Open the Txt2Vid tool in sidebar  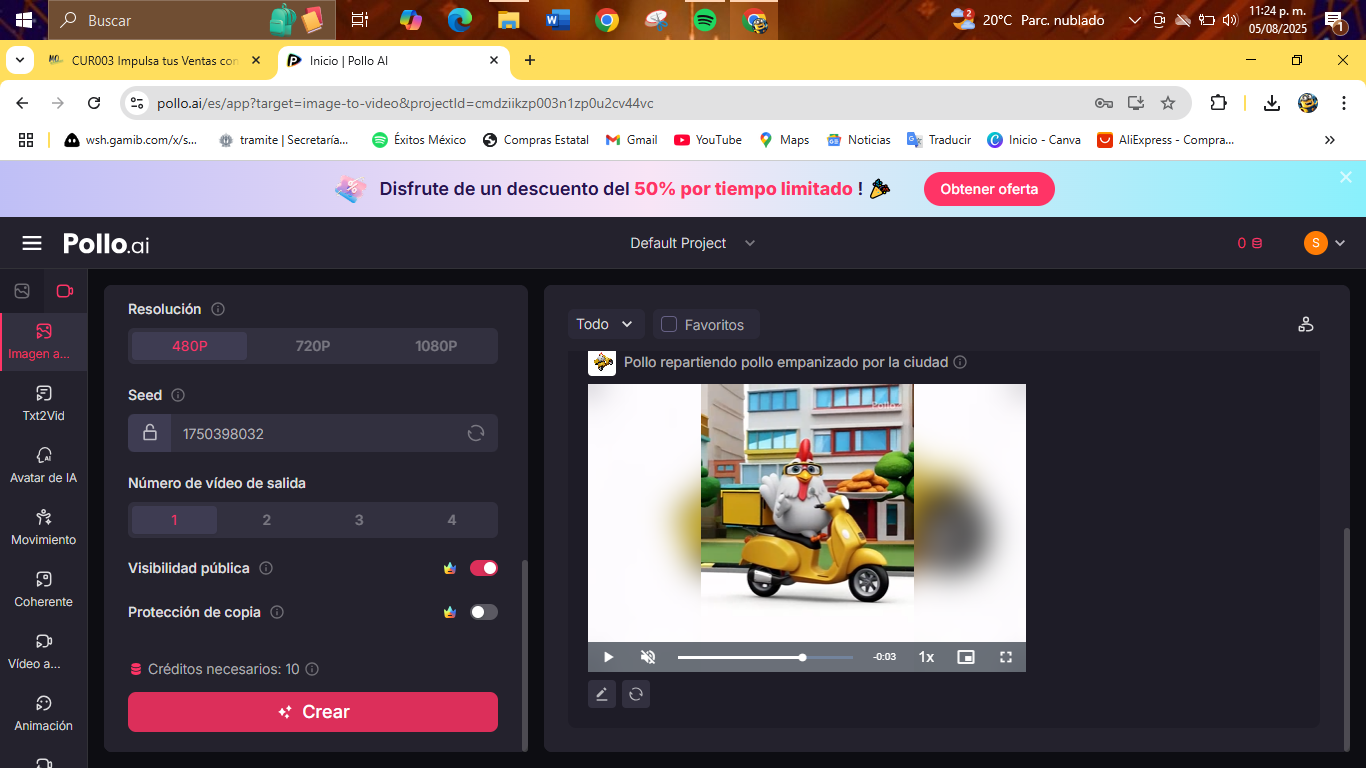click(43, 403)
